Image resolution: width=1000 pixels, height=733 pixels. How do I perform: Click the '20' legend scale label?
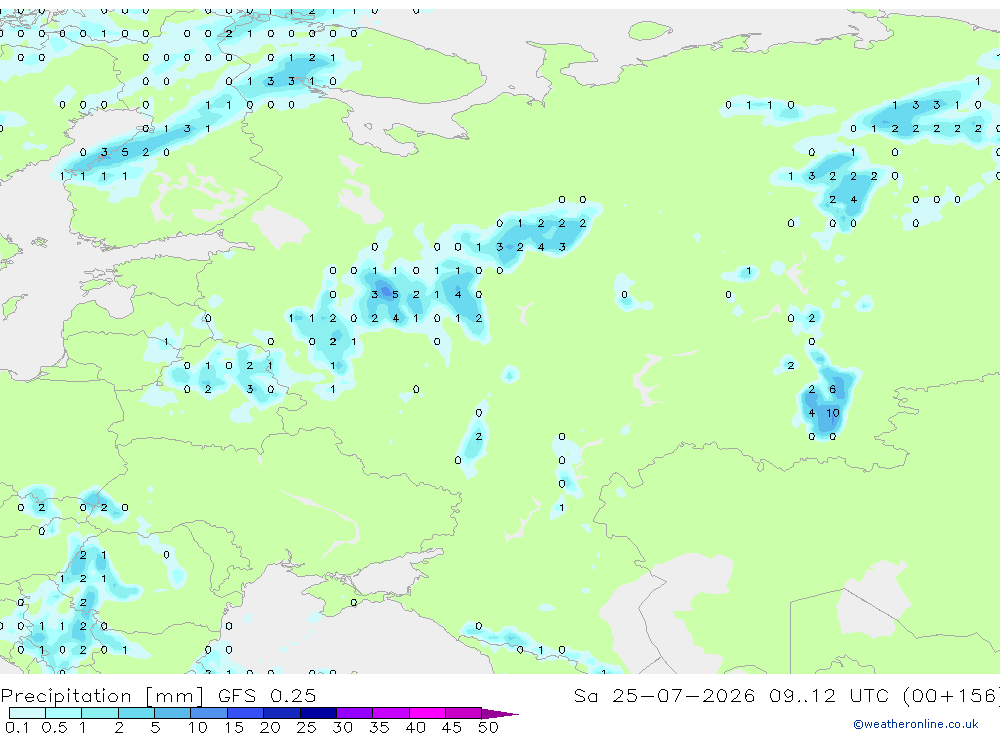270,727
